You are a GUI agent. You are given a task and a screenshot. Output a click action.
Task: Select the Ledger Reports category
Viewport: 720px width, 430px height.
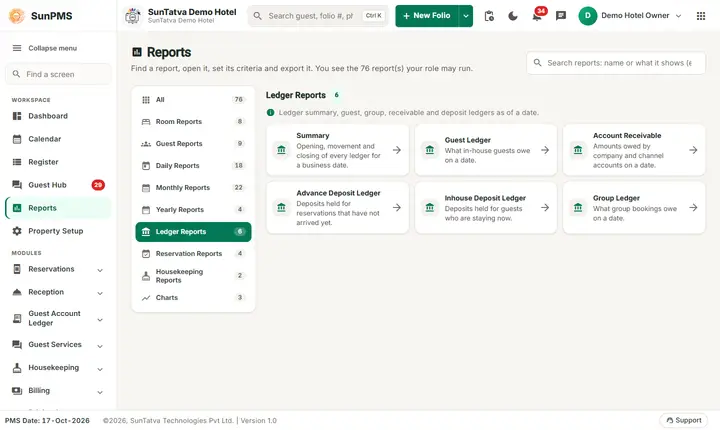(x=193, y=232)
